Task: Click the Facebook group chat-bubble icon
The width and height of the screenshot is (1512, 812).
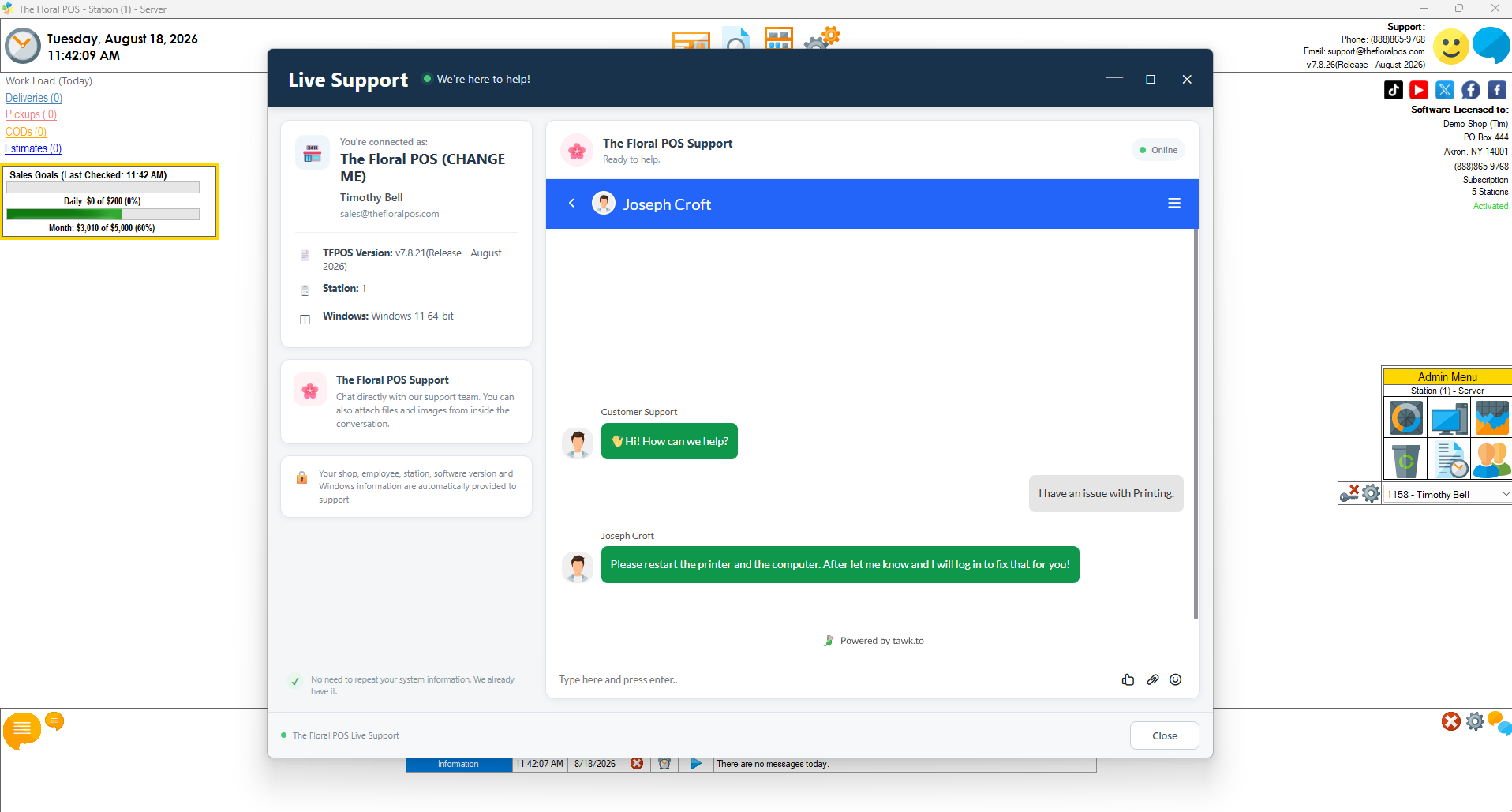Action: point(1471,90)
